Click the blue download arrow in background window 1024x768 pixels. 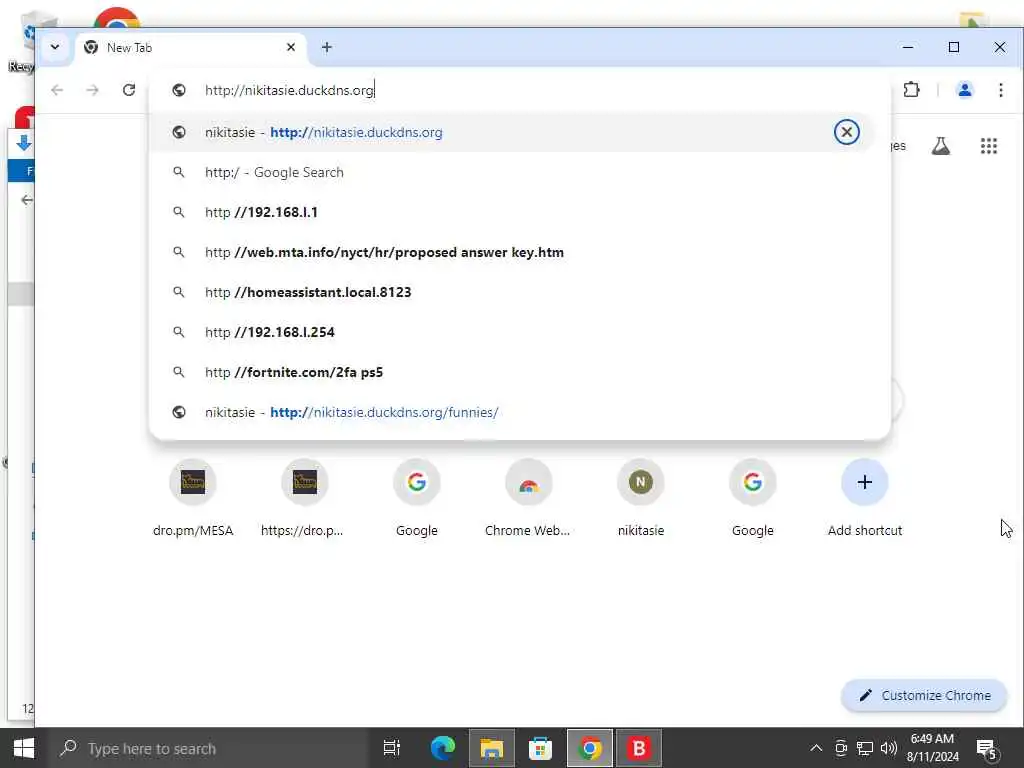[x=24, y=142]
